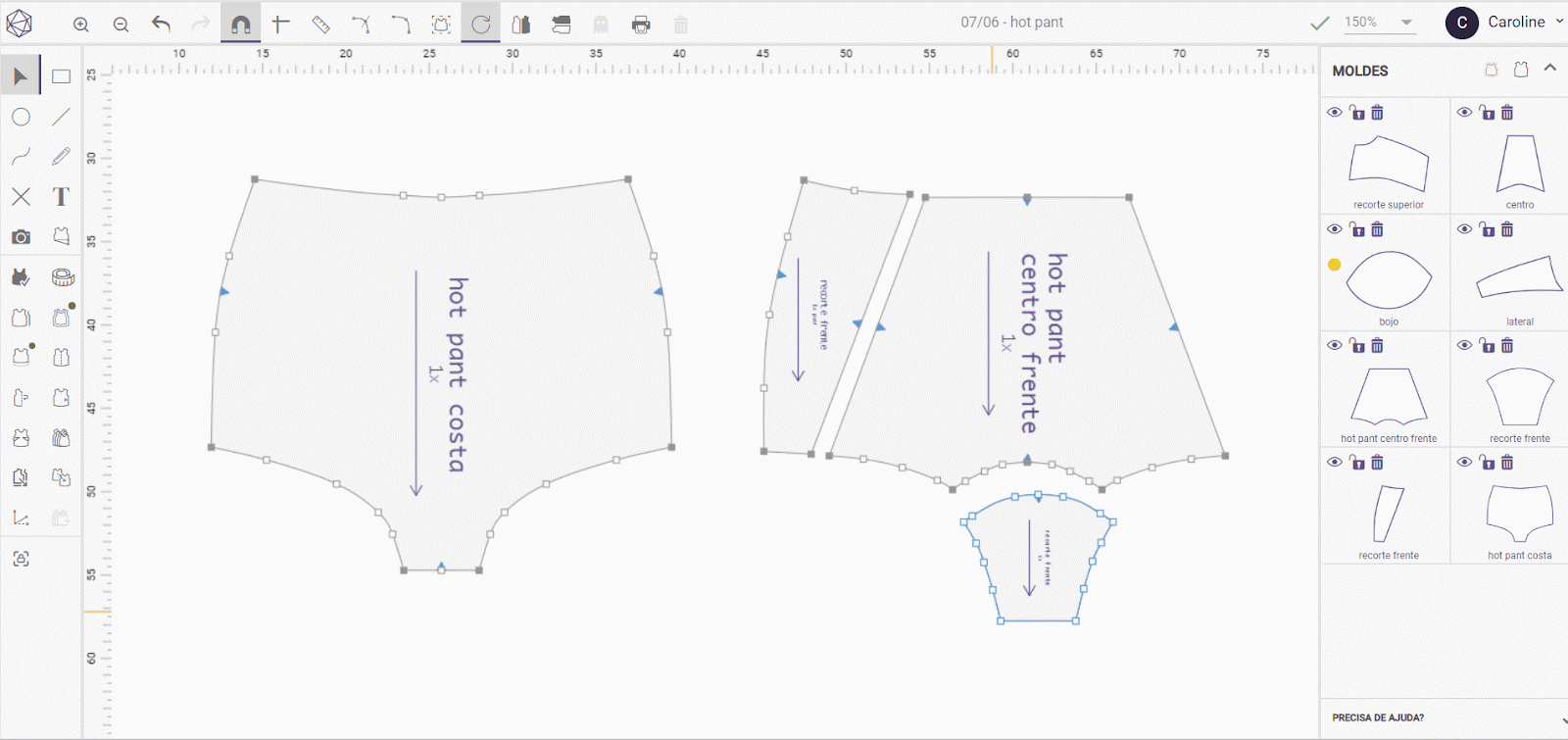Open the measuring tape tool
The height and width of the screenshot is (740, 1568).
point(63,277)
